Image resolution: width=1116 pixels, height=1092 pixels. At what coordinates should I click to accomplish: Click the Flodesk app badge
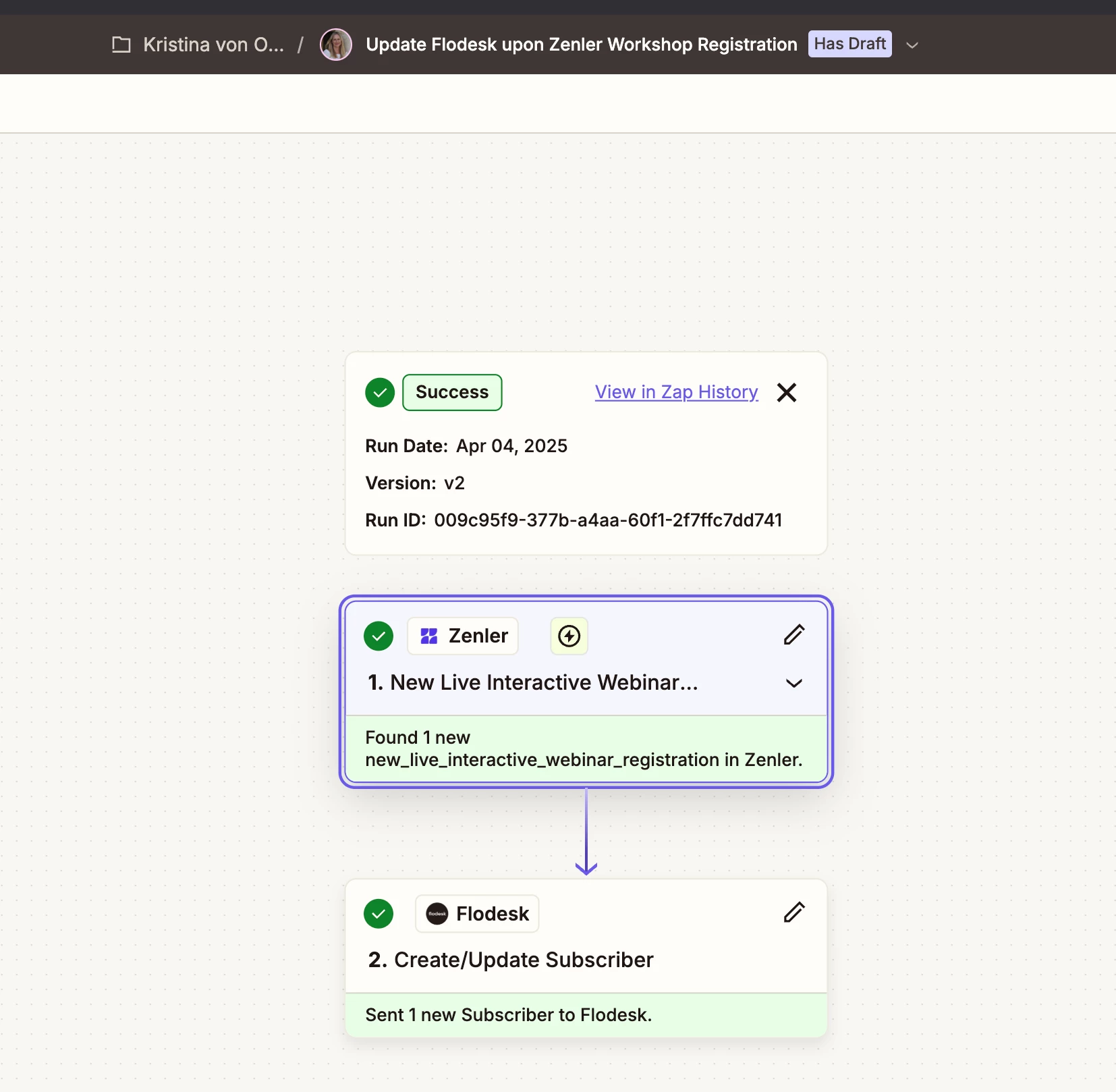coord(477,914)
